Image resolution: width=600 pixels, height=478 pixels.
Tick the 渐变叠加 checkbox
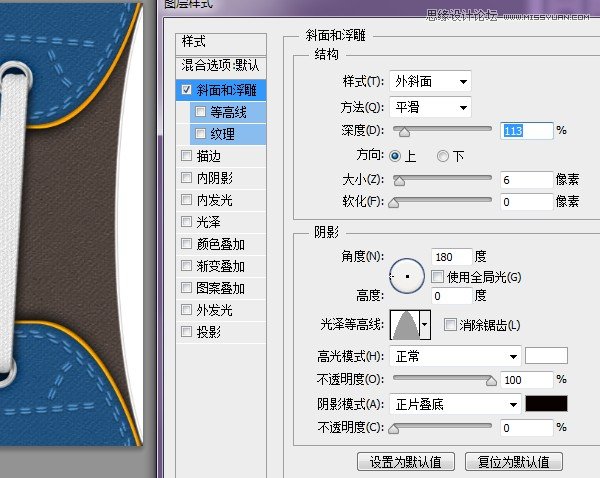pyautogui.click(x=186, y=265)
